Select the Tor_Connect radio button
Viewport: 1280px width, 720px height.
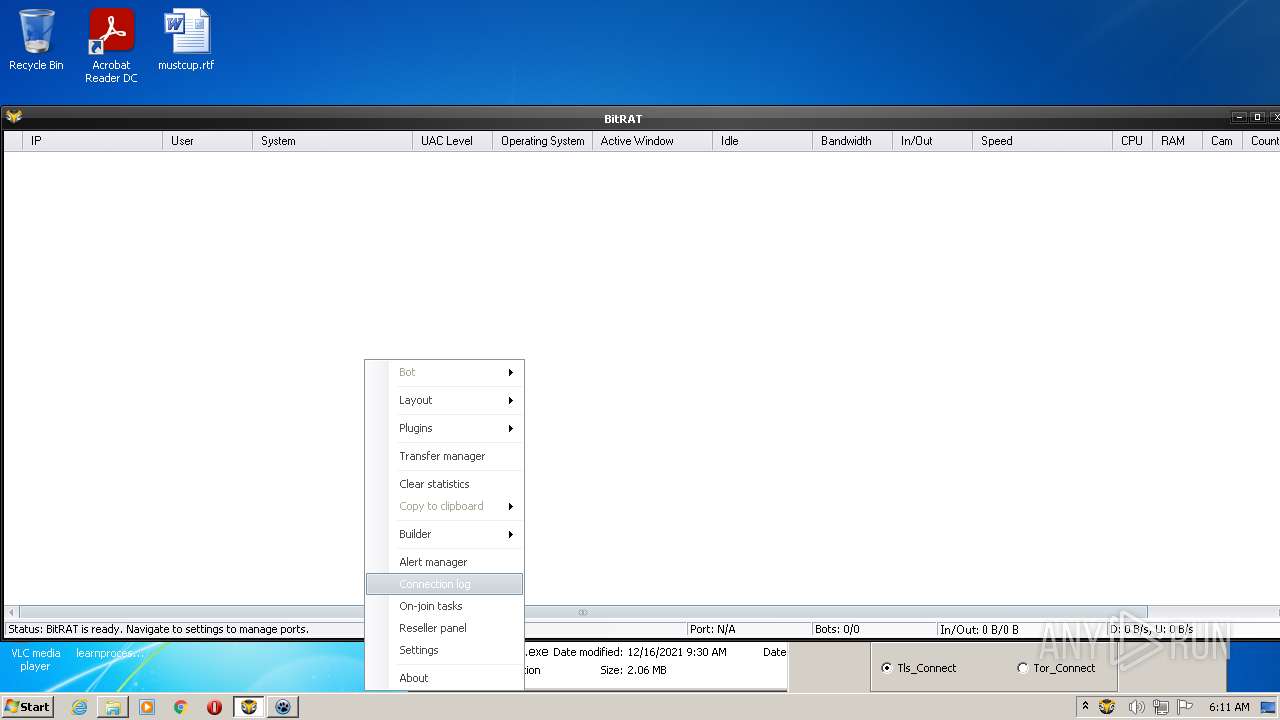[1022, 668]
